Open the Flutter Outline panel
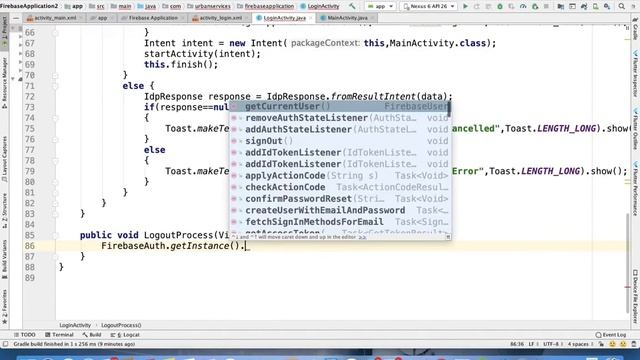 click(x=635, y=129)
